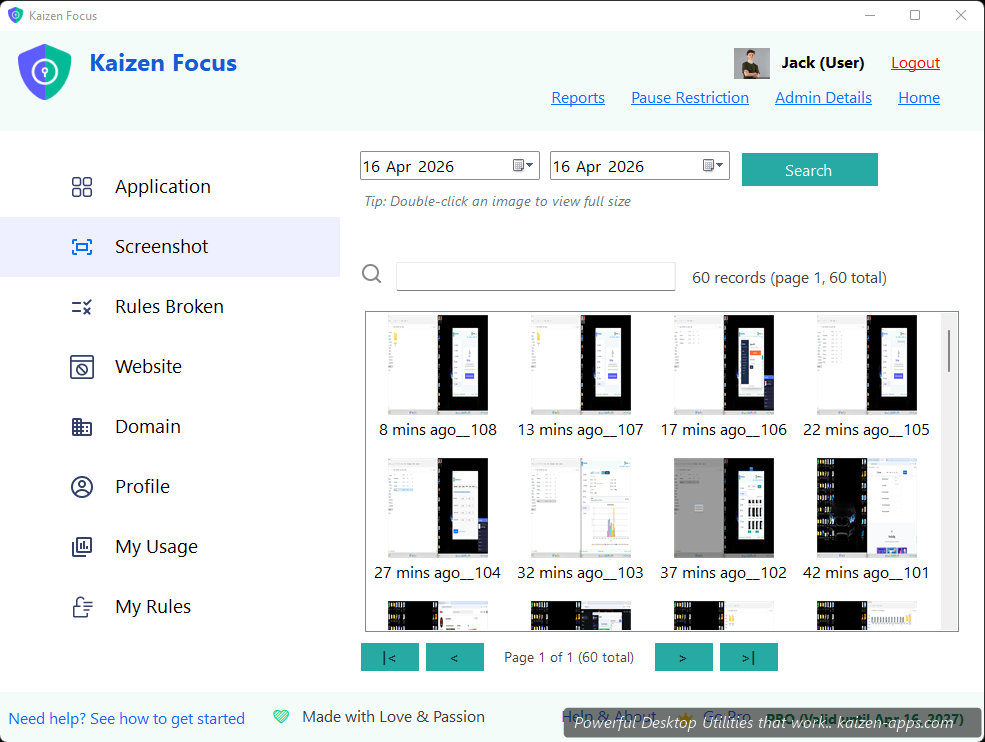Click the Domain building icon in sidebar
Screen dimensions: 985x742
point(82,427)
